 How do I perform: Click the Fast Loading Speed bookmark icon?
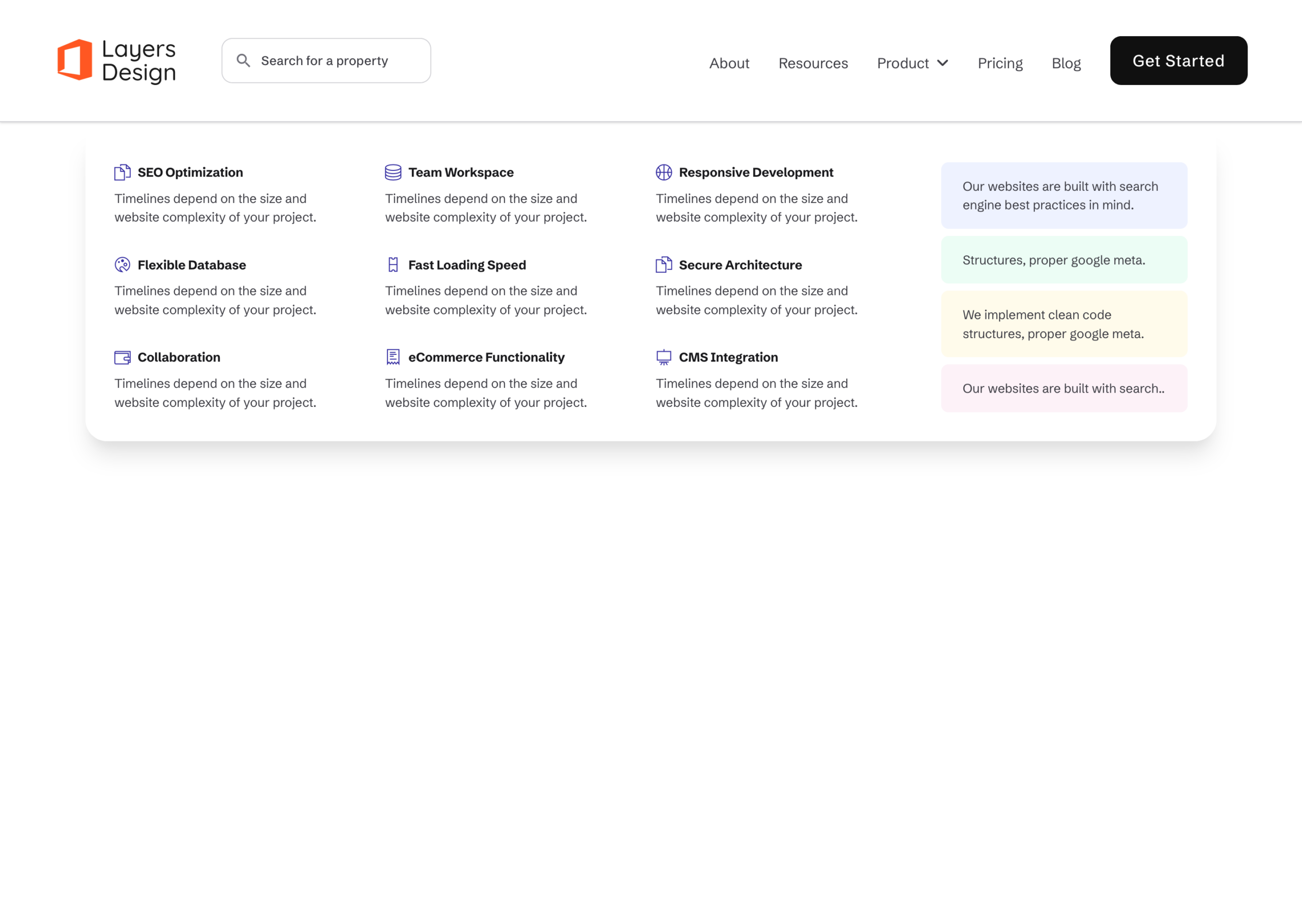click(393, 264)
